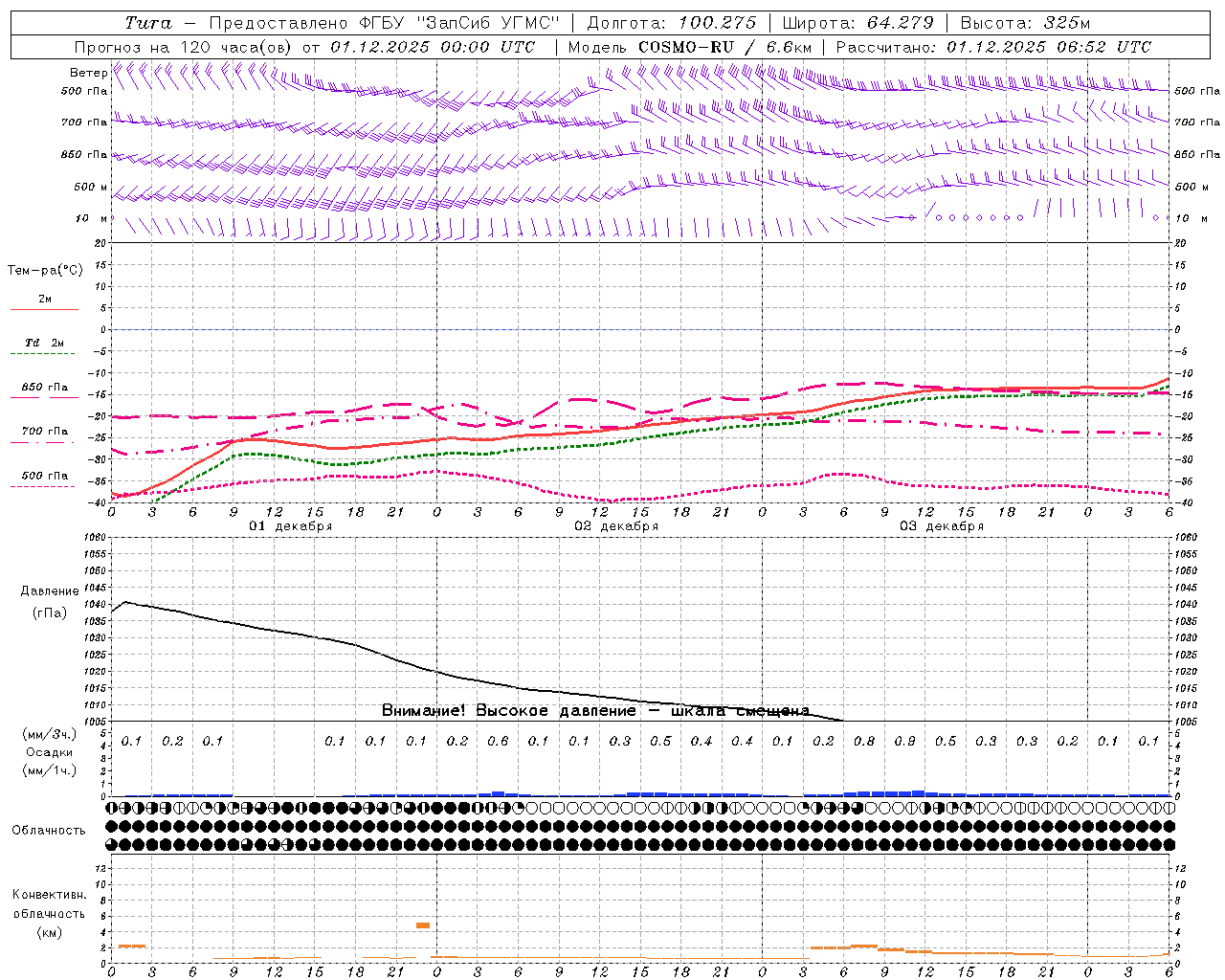Click the red solid line sample under "2м"
Screen dimensions: 1225x980
coord(44,310)
